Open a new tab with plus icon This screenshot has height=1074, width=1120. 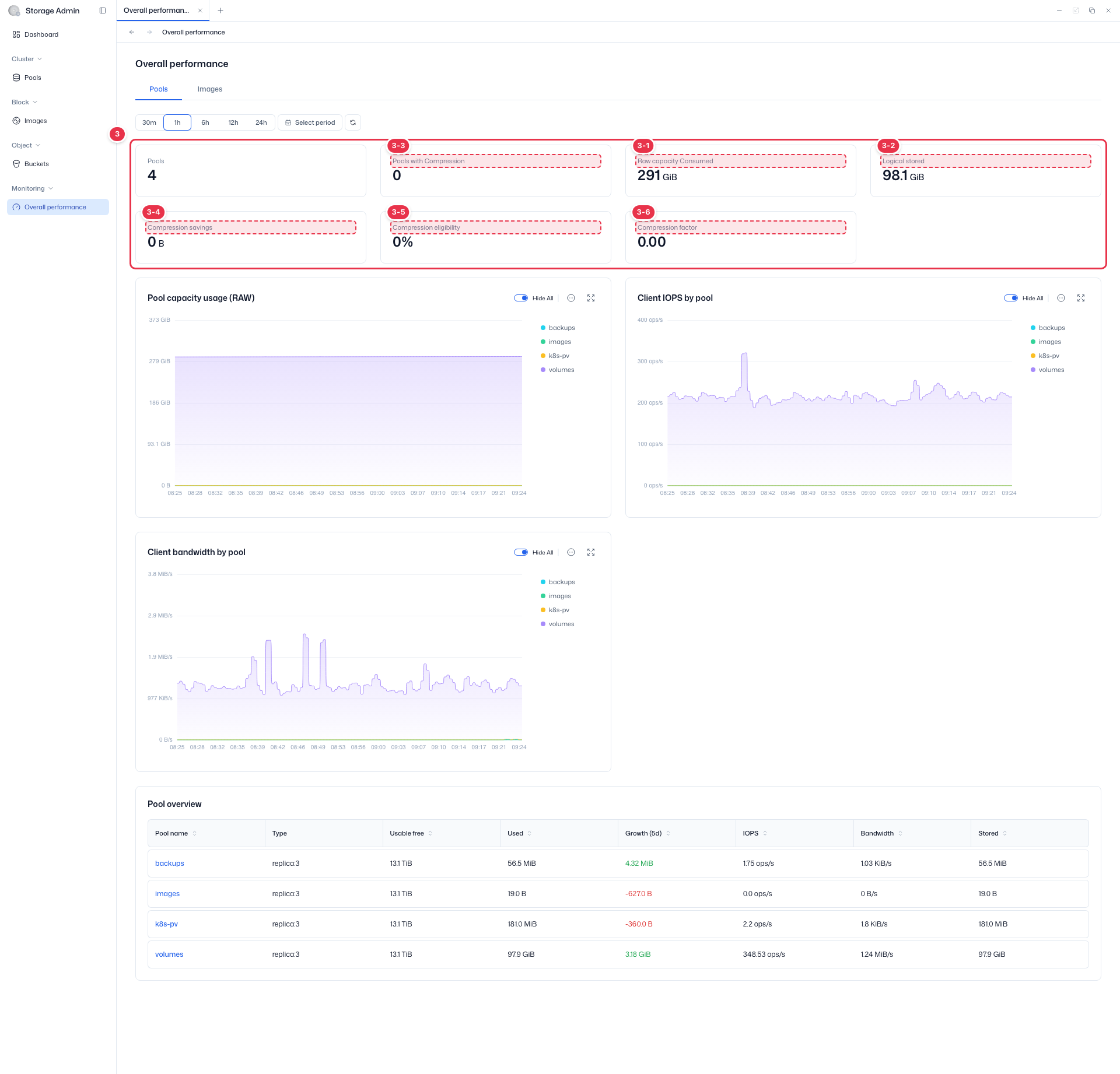220,10
